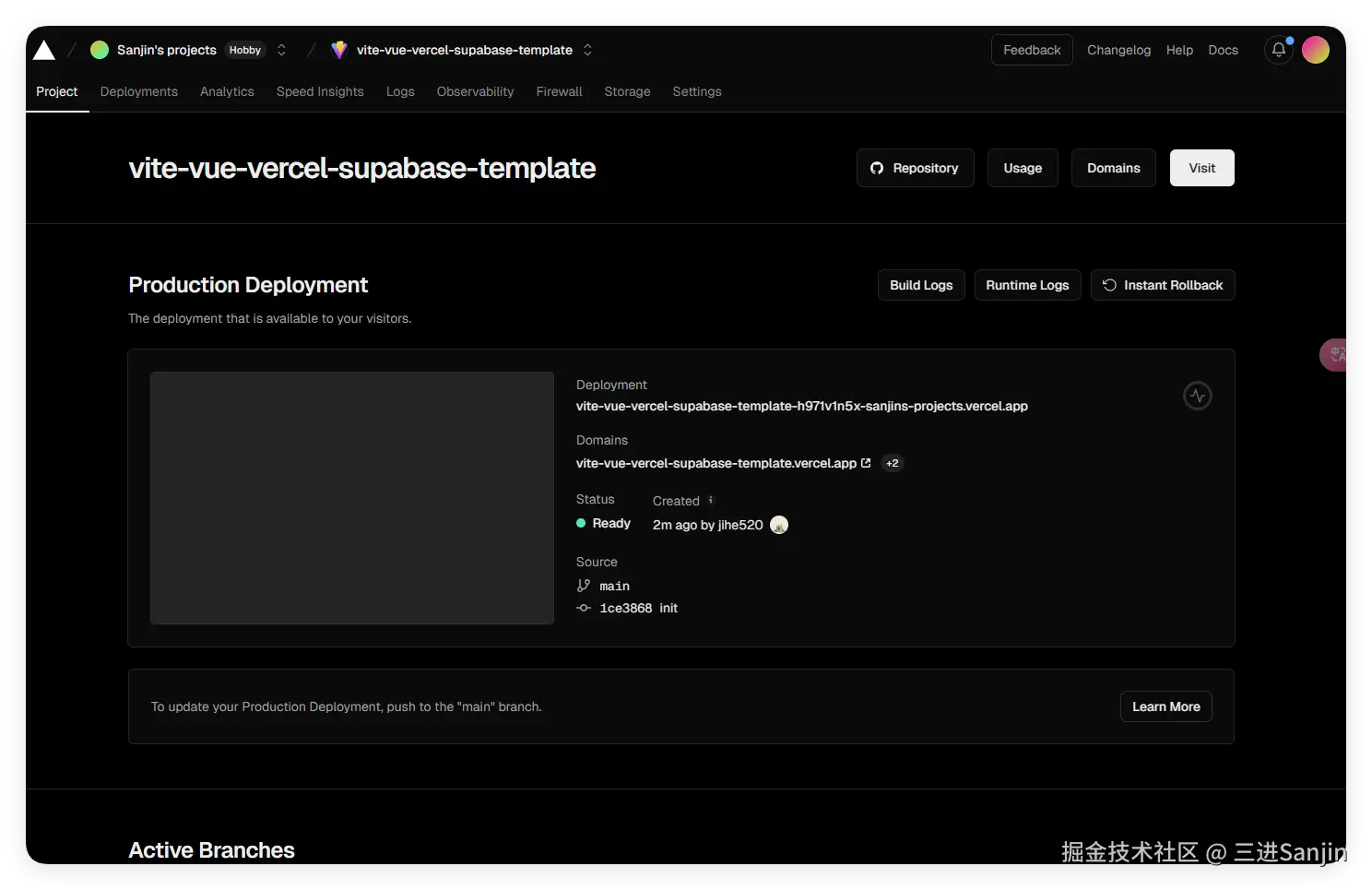The image size is (1372, 890).
Task: Click the external link icon after the domain
Action: [x=866, y=463]
